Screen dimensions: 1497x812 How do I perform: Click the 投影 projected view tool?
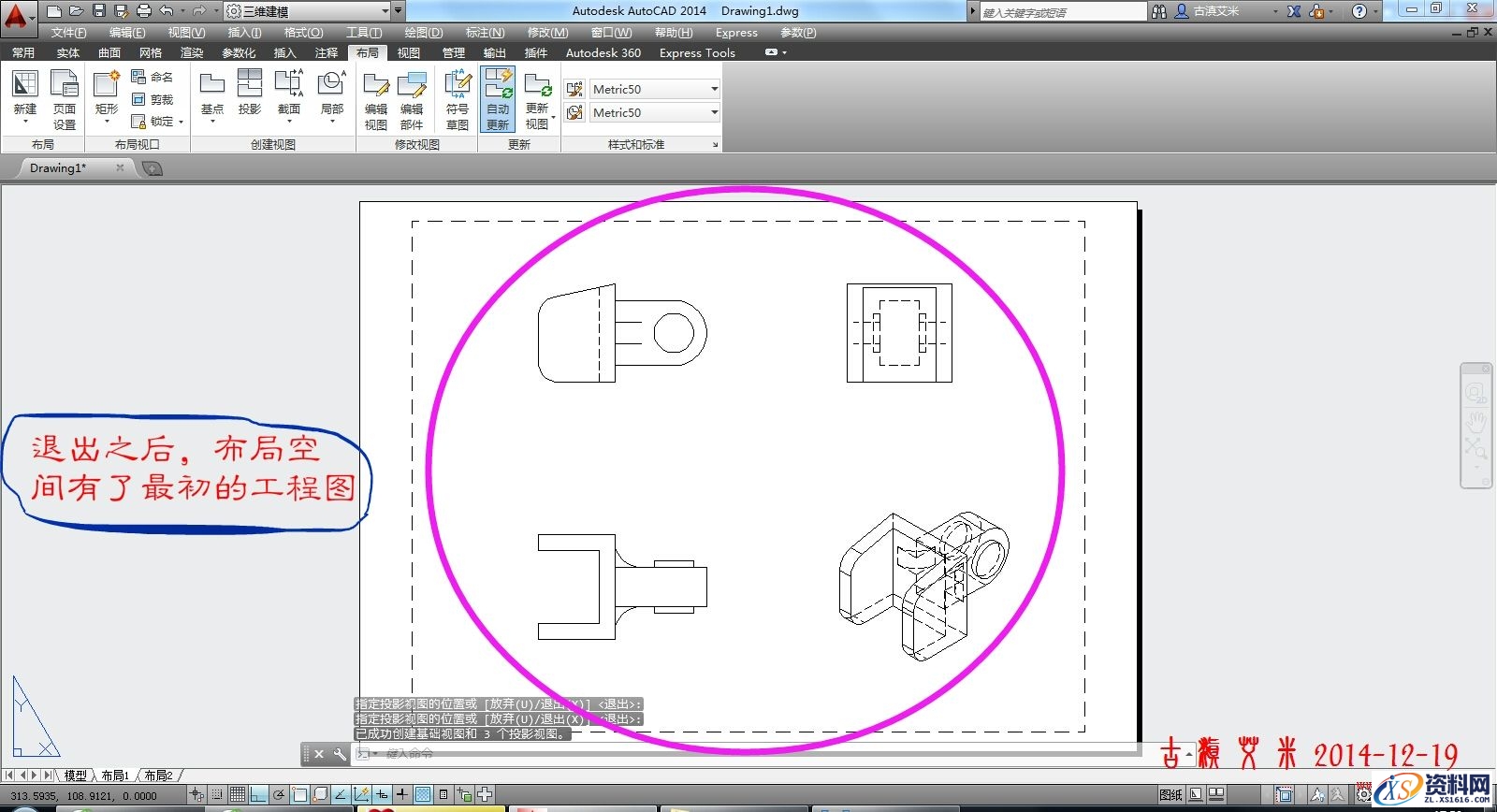(250, 94)
